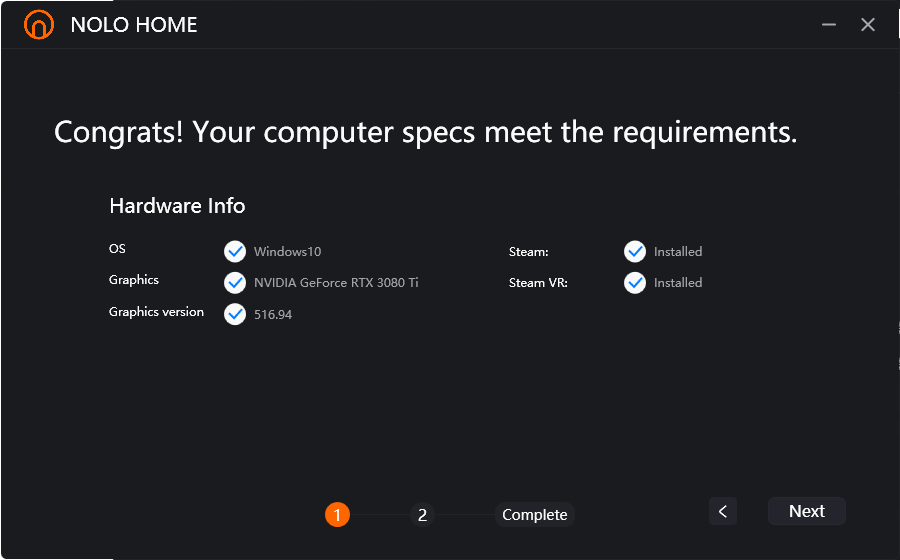Click the Congrats requirements message heading
The width and height of the screenshot is (900, 560).
click(425, 132)
